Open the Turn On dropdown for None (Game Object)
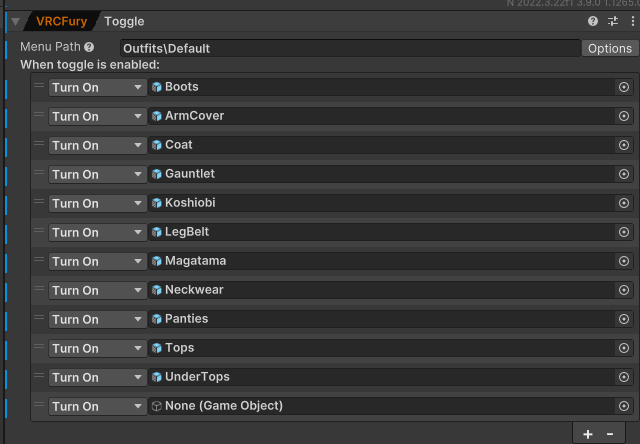Image resolution: width=640 pixels, height=444 pixels. pyautogui.click(x=98, y=406)
